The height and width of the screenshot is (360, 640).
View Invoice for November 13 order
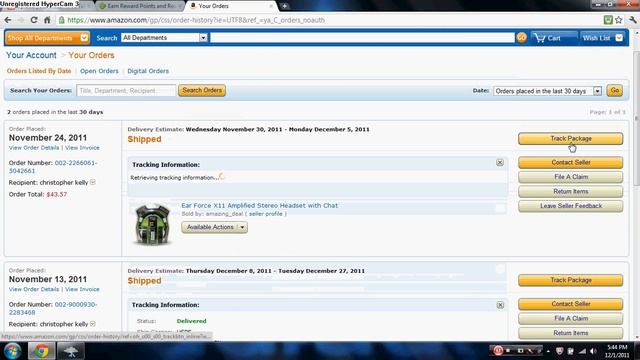pos(82,289)
